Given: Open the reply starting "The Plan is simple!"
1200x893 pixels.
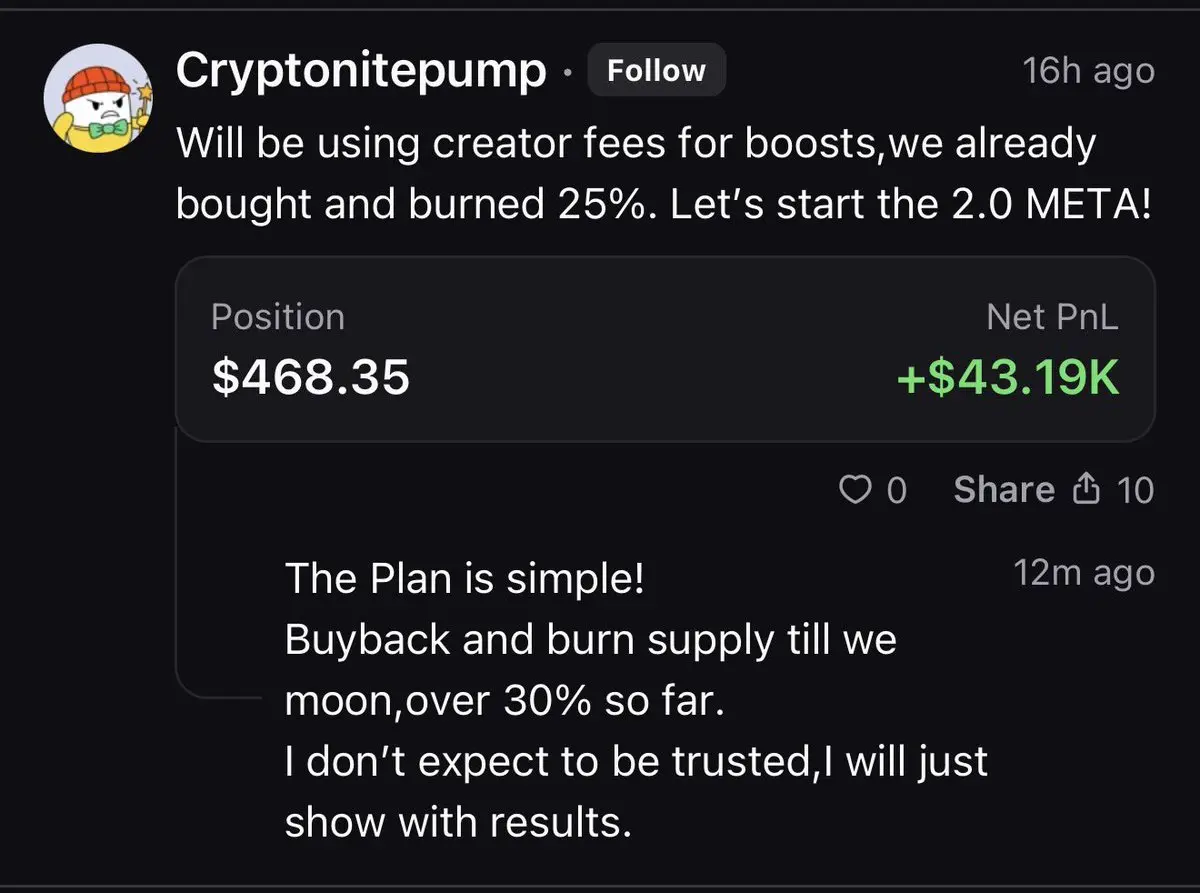Looking at the screenshot, I should [636, 701].
